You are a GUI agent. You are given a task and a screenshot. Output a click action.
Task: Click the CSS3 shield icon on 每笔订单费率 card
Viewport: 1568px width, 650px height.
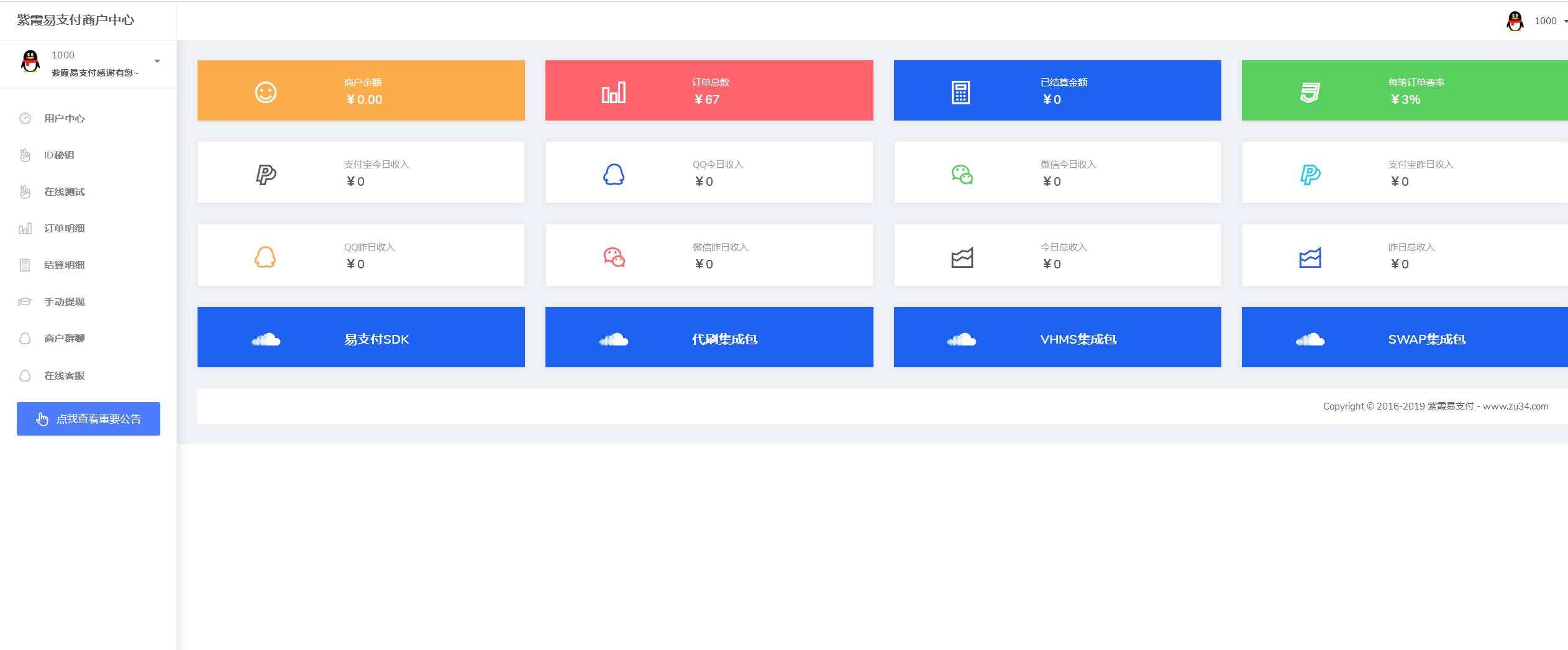coord(1310,93)
